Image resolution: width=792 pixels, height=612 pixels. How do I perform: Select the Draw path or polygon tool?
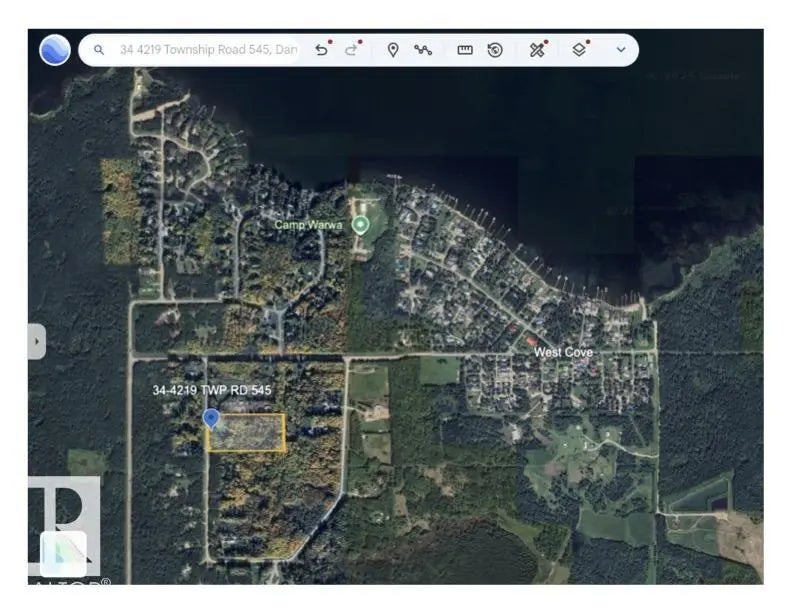(x=423, y=50)
